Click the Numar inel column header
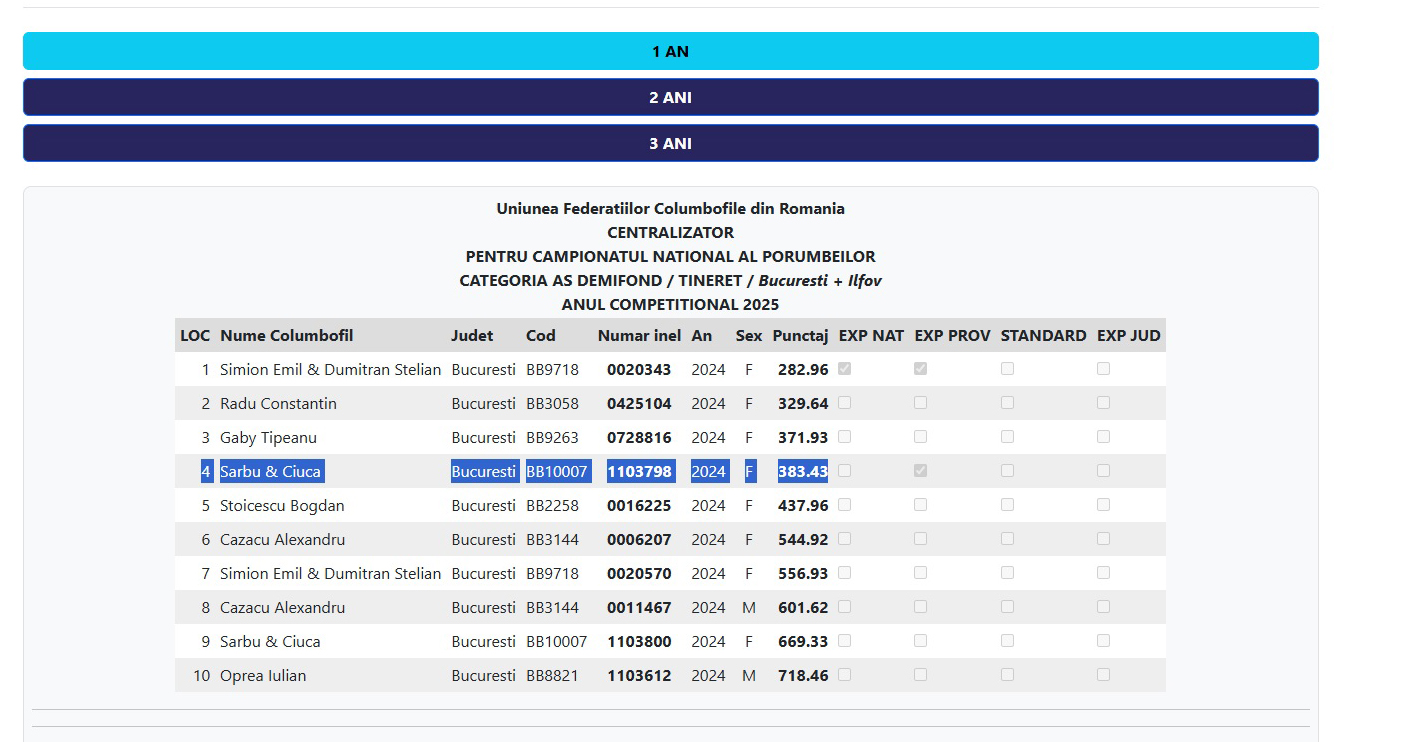The height and width of the screenshot is (742, 1406). [639, 336]
